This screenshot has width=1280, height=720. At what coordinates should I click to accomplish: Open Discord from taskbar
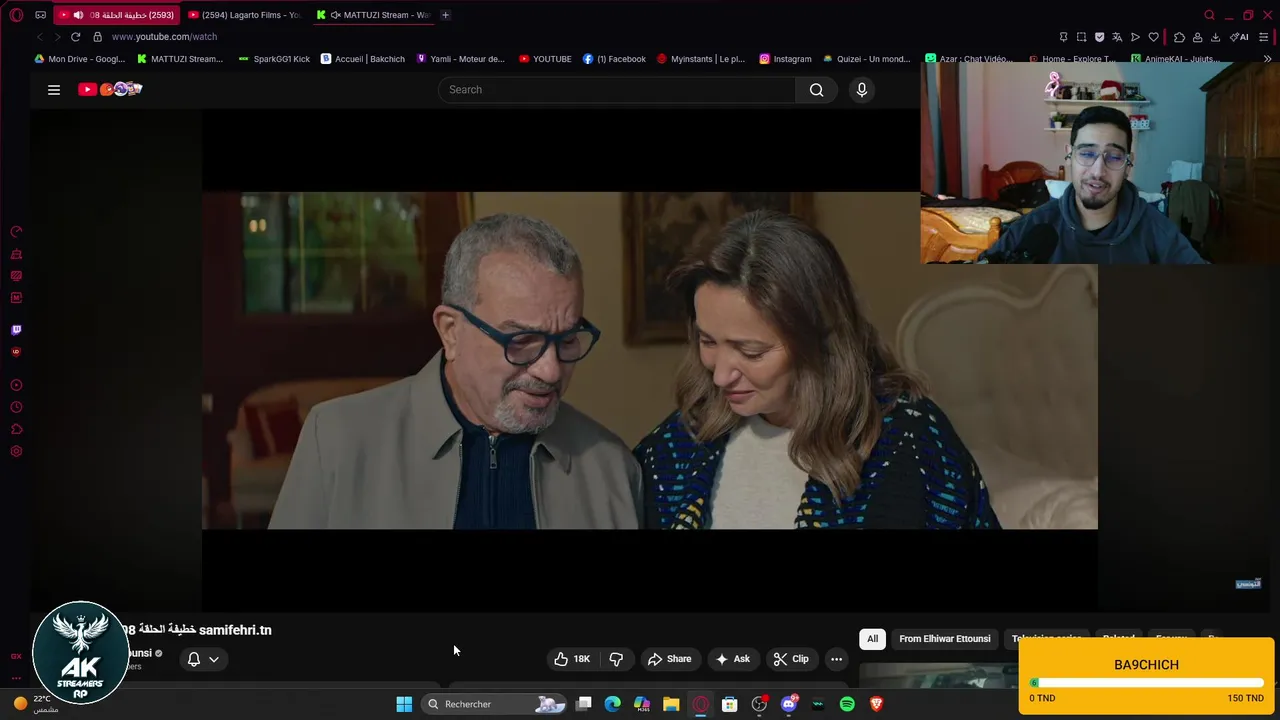pyautogui.click(x=789, y=704)
